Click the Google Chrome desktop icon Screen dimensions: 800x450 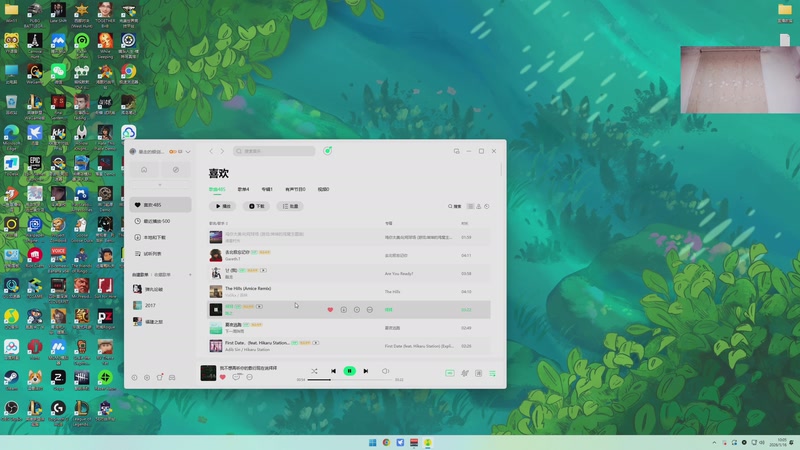point(128,73)
